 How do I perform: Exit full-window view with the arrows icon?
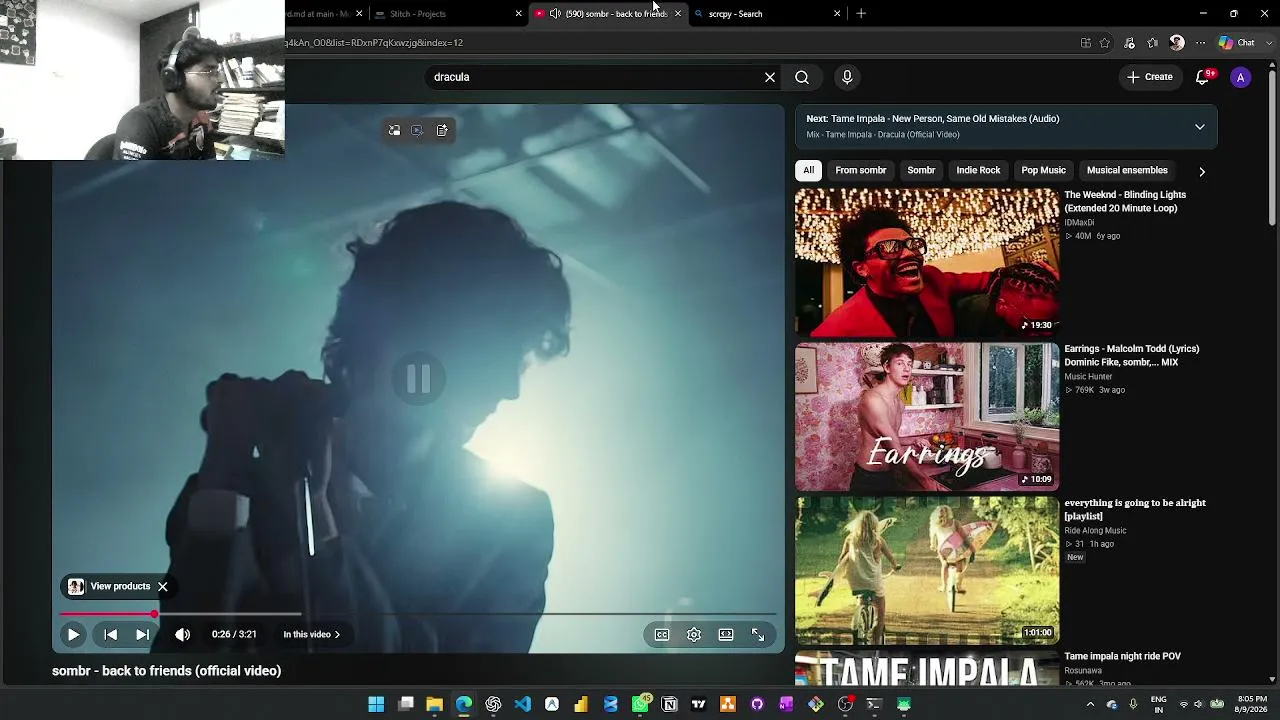click(x=758, y=634)
